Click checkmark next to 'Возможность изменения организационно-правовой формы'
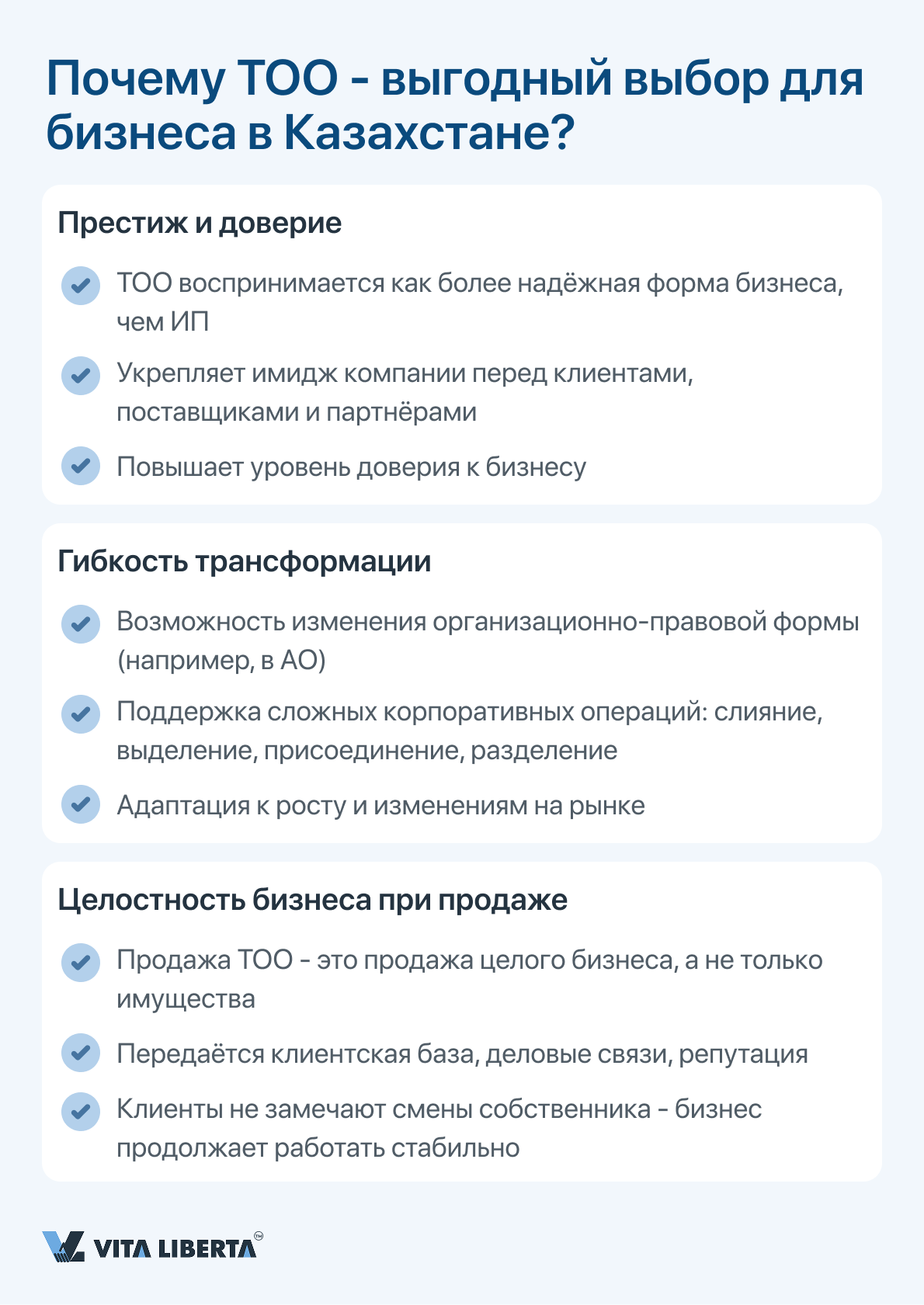 point(81,624)
